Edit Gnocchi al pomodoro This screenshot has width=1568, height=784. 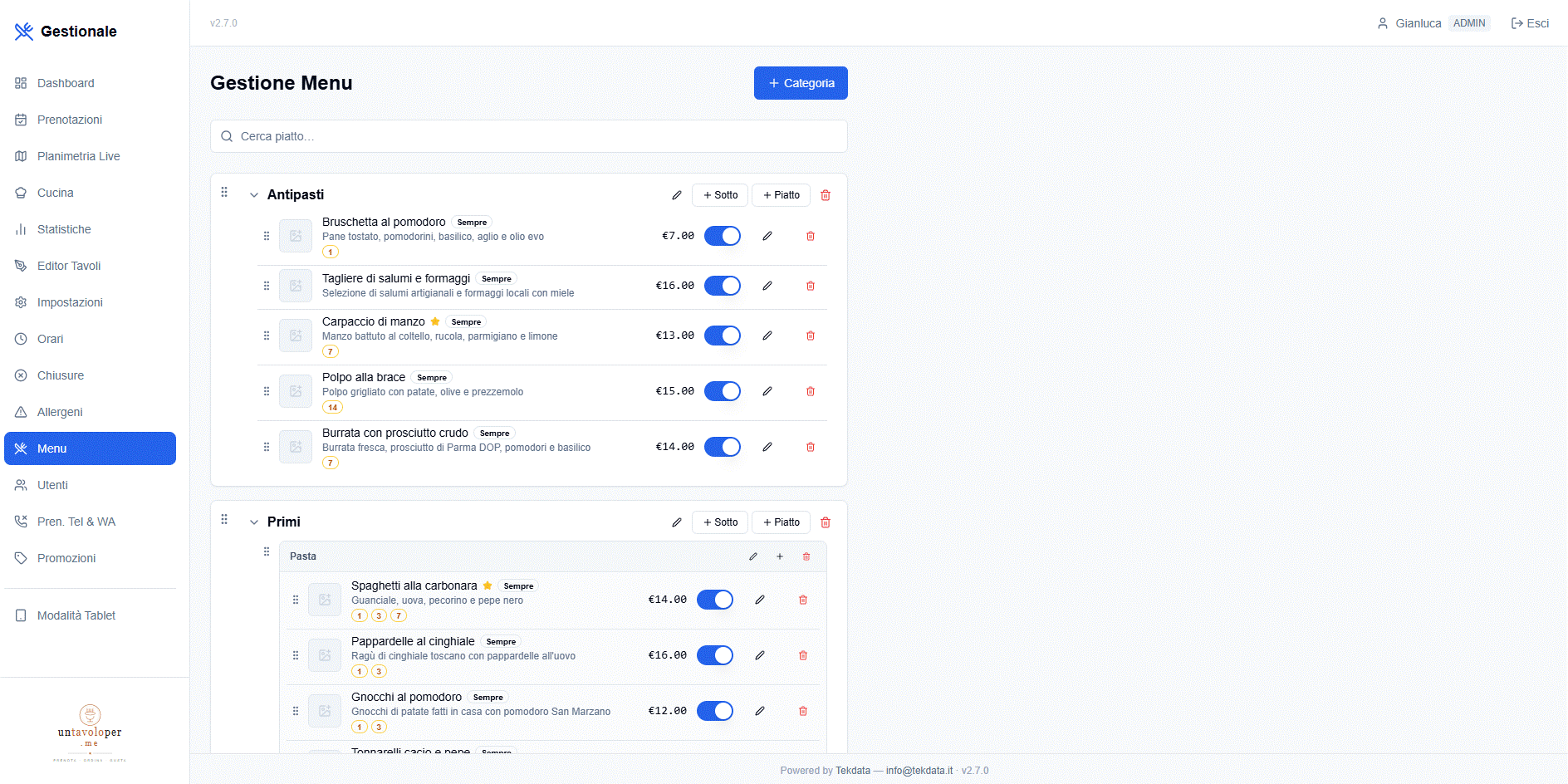(x=760, y=711)
